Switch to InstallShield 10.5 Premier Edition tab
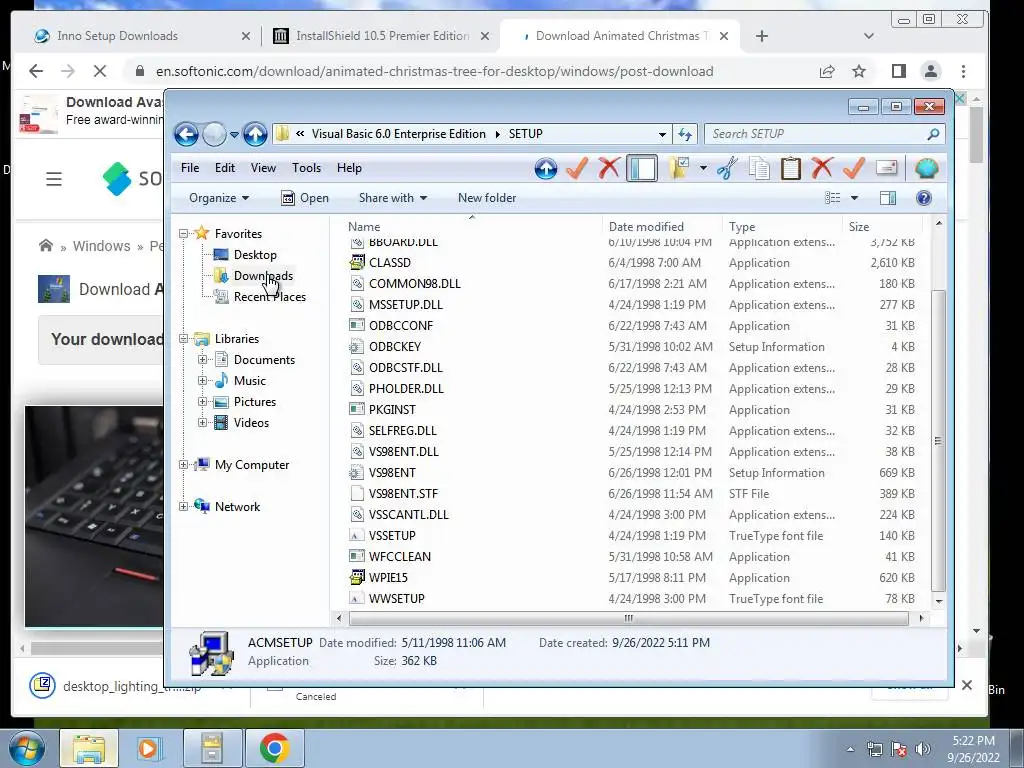 [x=381, y=36]
